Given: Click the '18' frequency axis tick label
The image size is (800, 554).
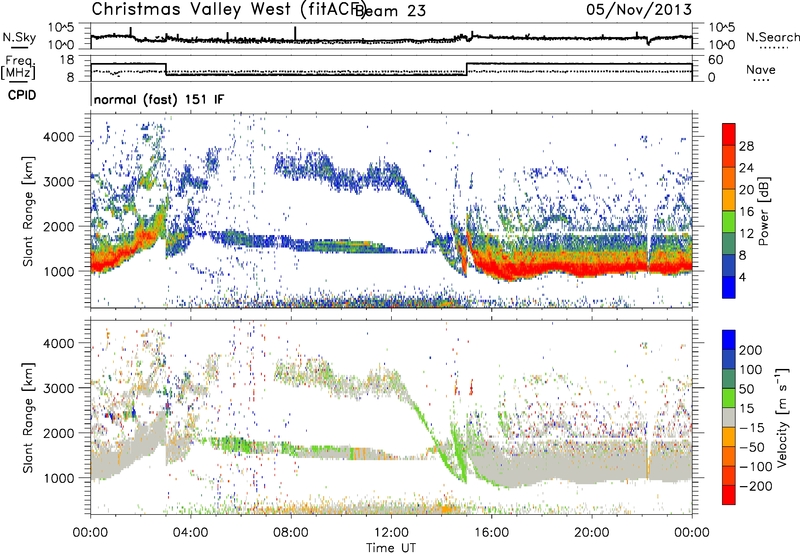Looking at the screenshot, I should (x=67, y=60).
